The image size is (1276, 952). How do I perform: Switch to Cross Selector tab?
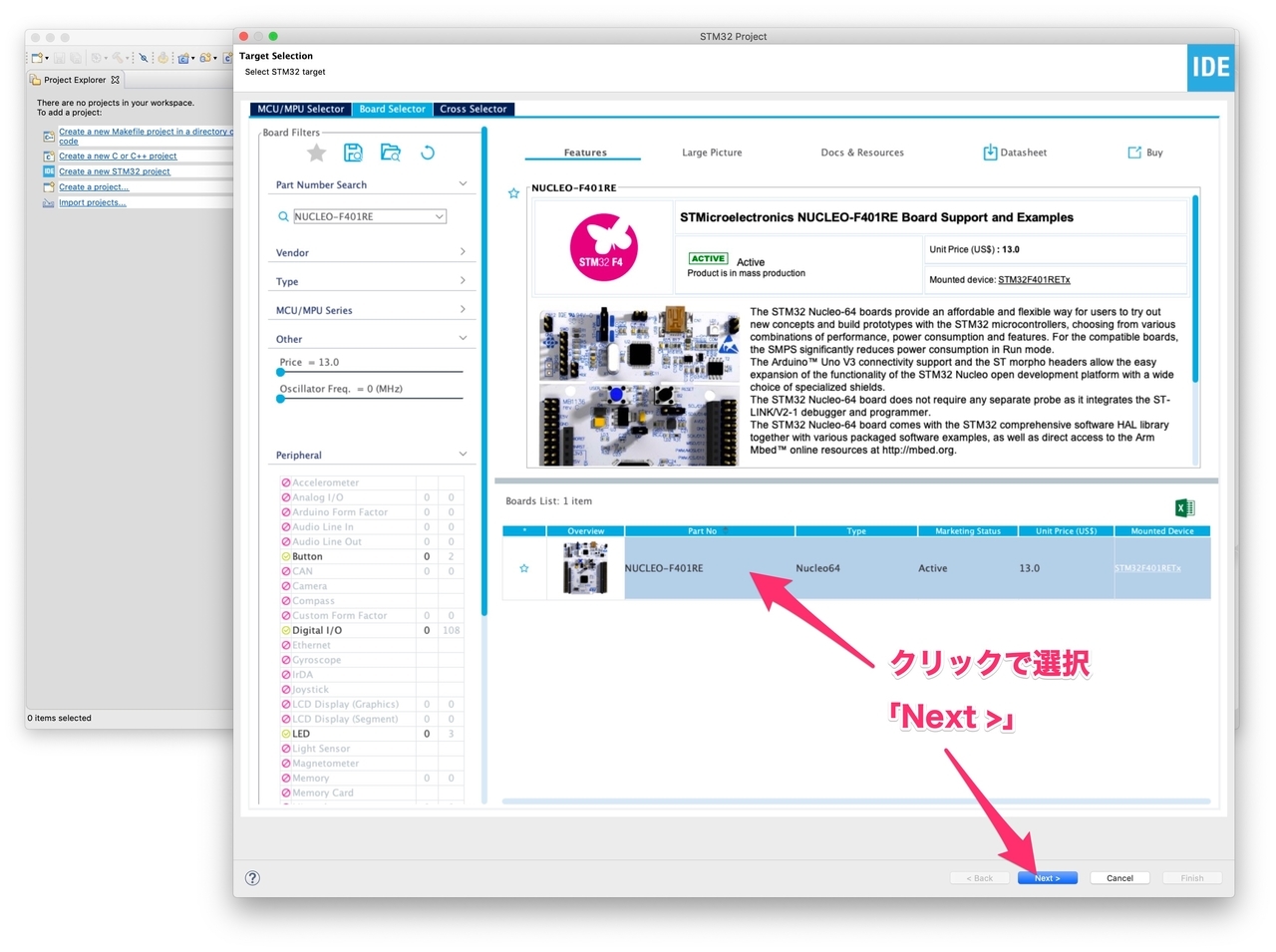(474, 109)
